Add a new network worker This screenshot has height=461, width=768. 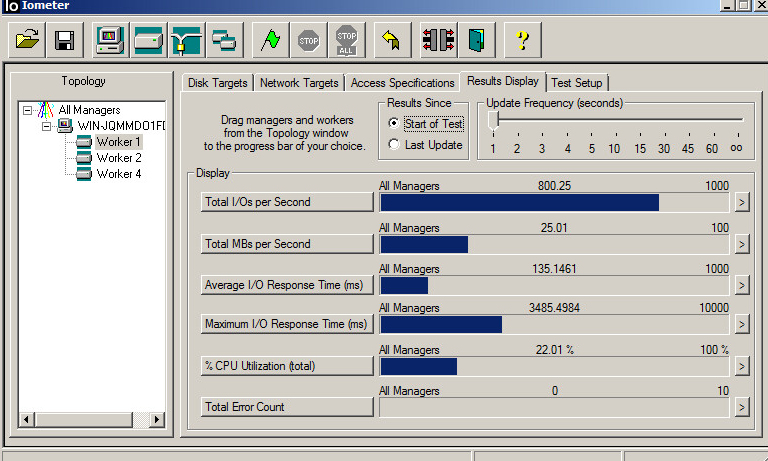186,40
